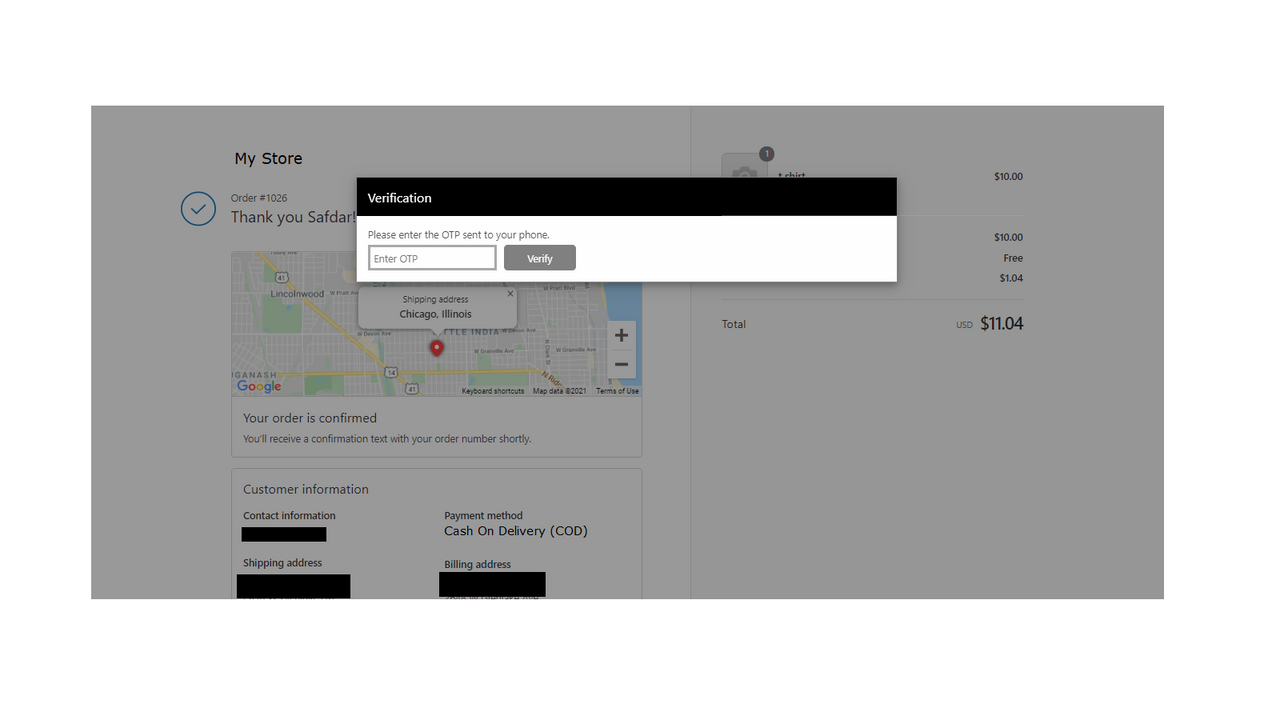Click the 'Billing address' label

pos(478,564)
